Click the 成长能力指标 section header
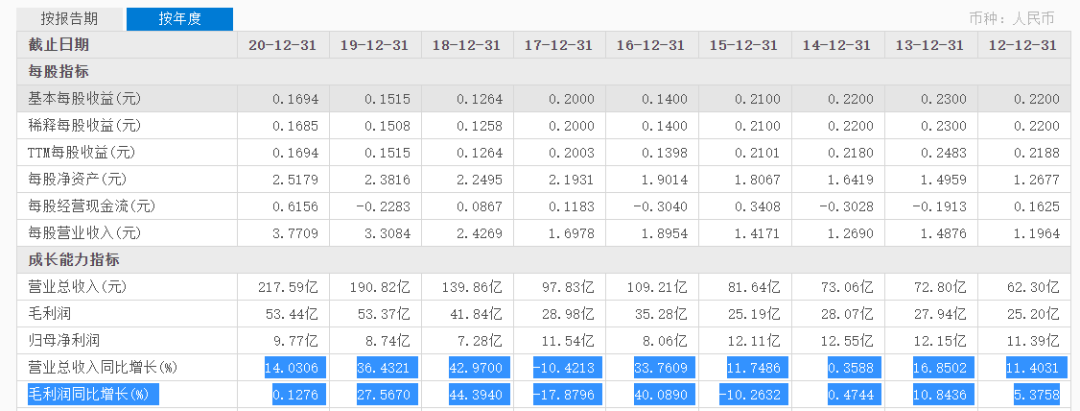Viewport: 1080px width, 411px height. 71,260
